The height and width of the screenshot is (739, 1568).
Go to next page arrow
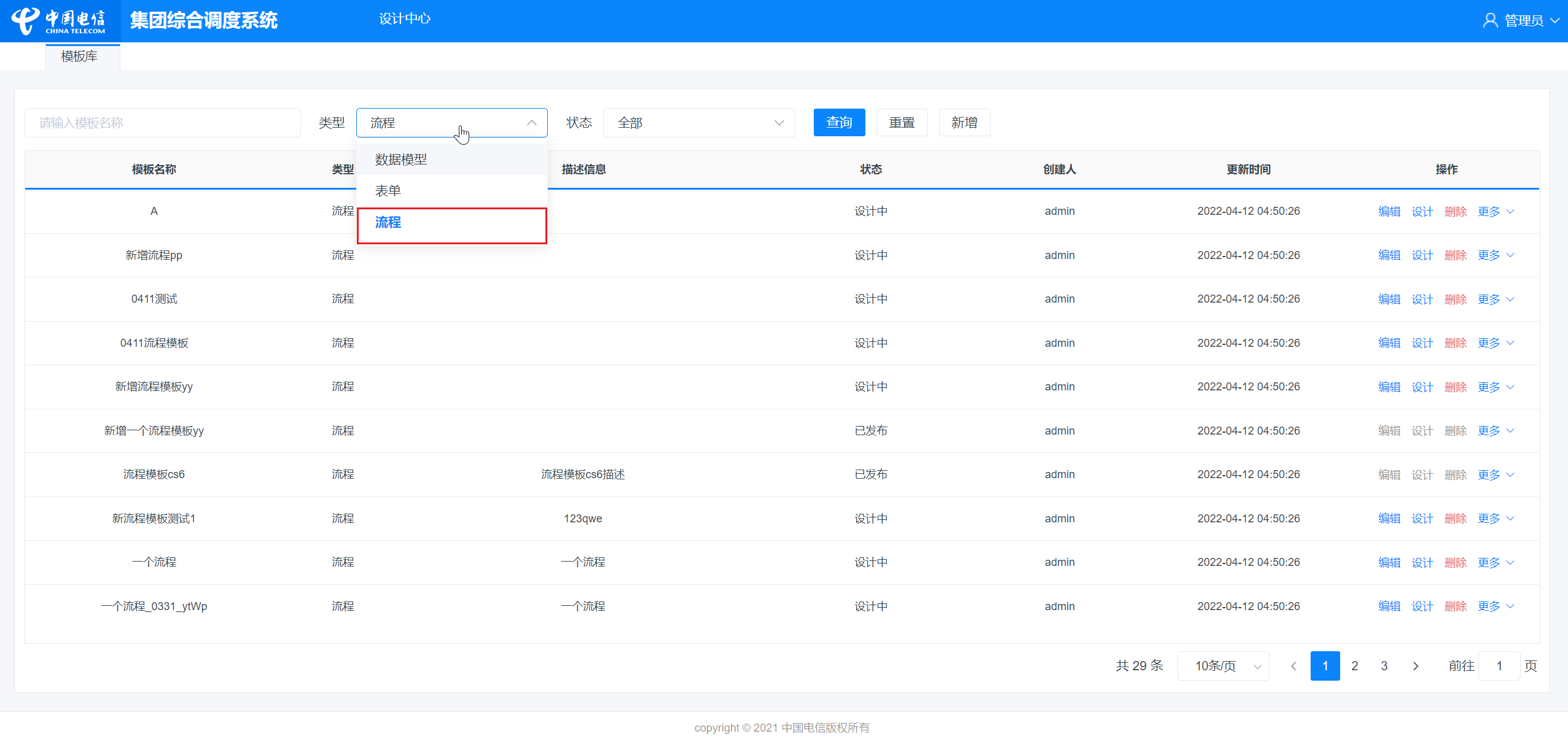click(1415, 666)
